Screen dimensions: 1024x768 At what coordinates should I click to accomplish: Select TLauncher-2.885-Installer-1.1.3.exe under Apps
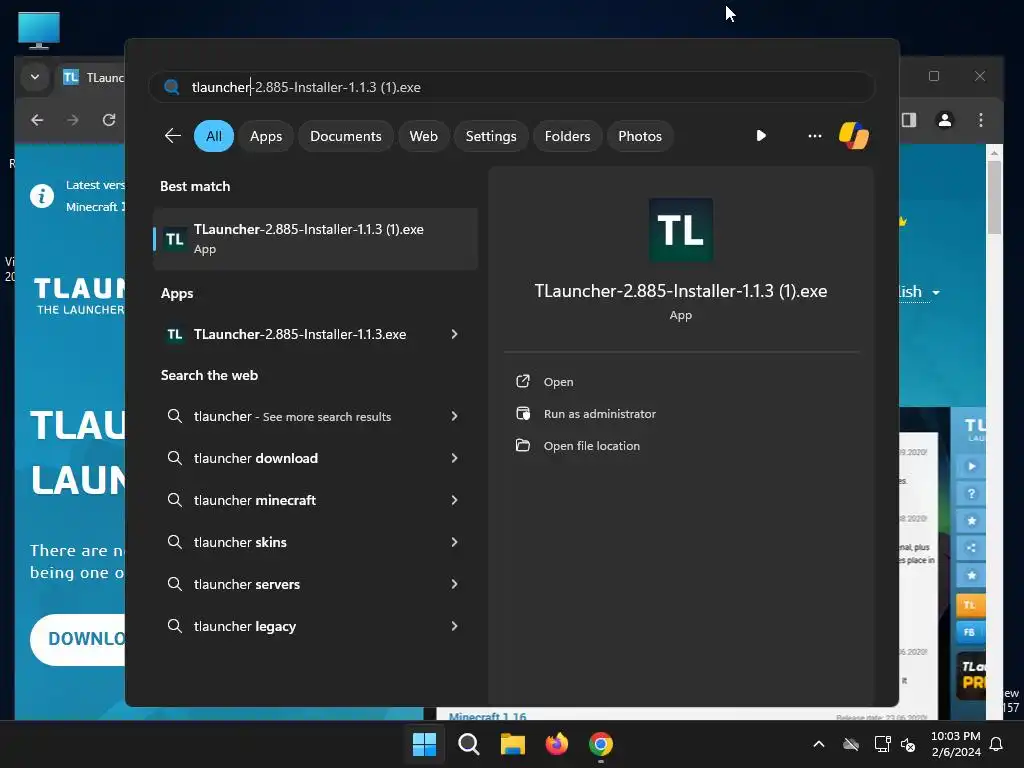[300, 334]
